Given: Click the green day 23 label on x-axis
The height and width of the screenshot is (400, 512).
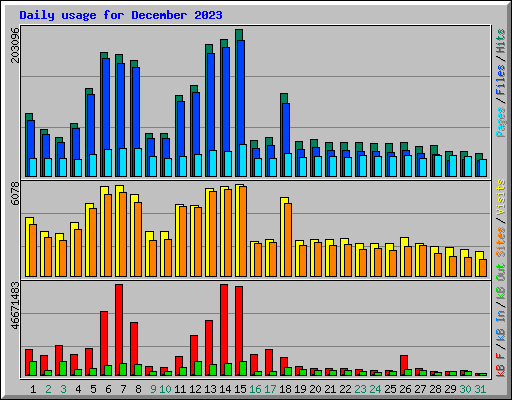Looking at the screenshot, I should pyautogui.click(x=360, y=389).
